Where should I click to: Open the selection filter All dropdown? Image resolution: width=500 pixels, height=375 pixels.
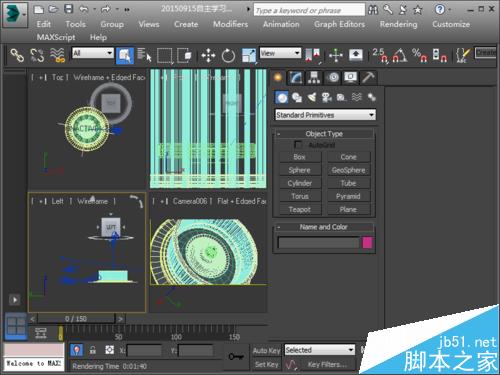pos(93,53)
